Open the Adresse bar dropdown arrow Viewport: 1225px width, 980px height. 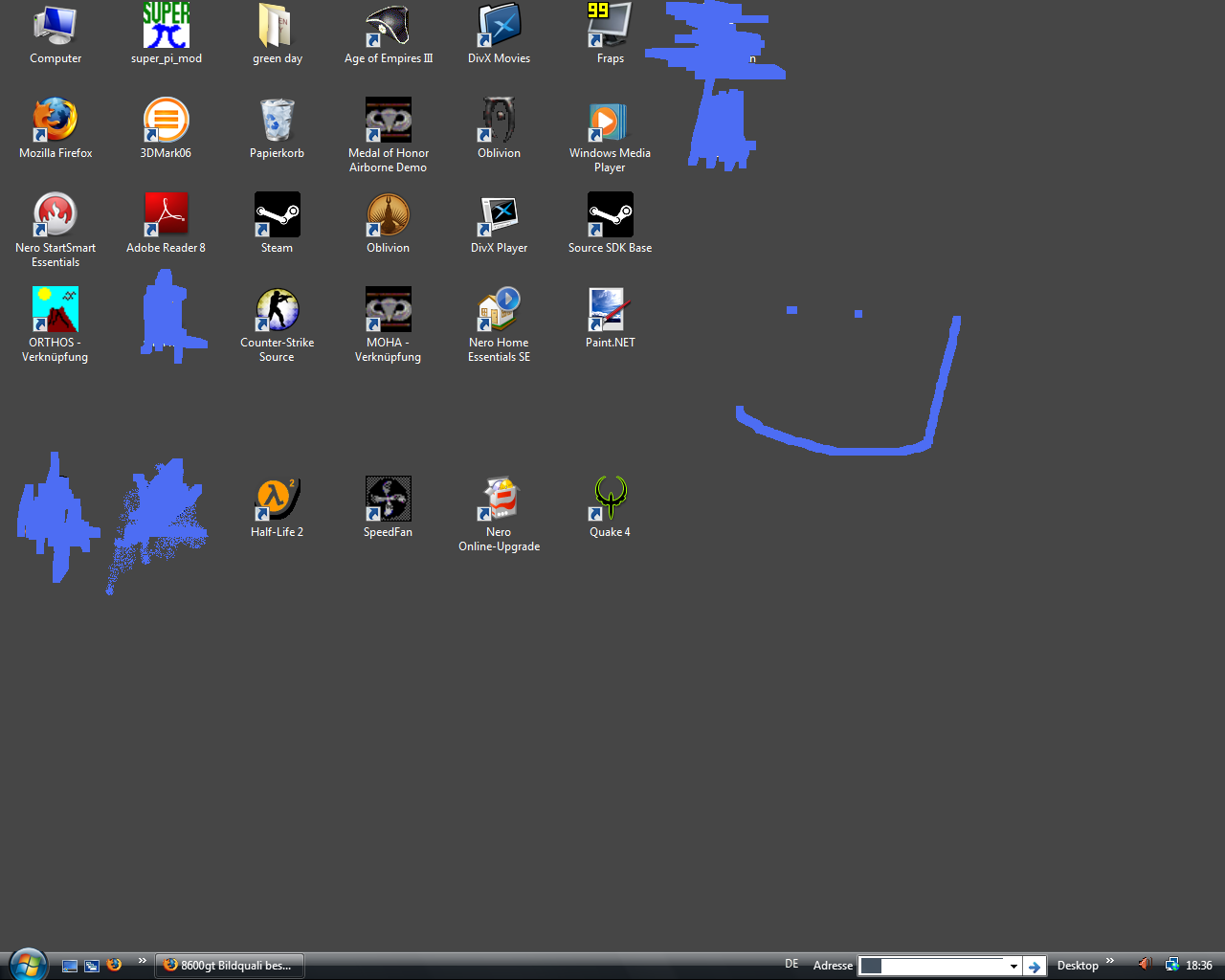[1013, 967]
